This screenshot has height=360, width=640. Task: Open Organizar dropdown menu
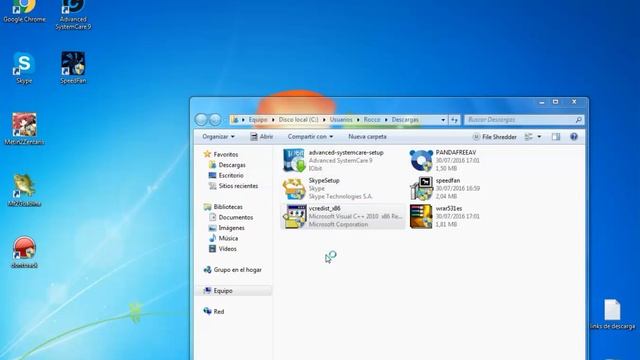click(x=218, y=137)
